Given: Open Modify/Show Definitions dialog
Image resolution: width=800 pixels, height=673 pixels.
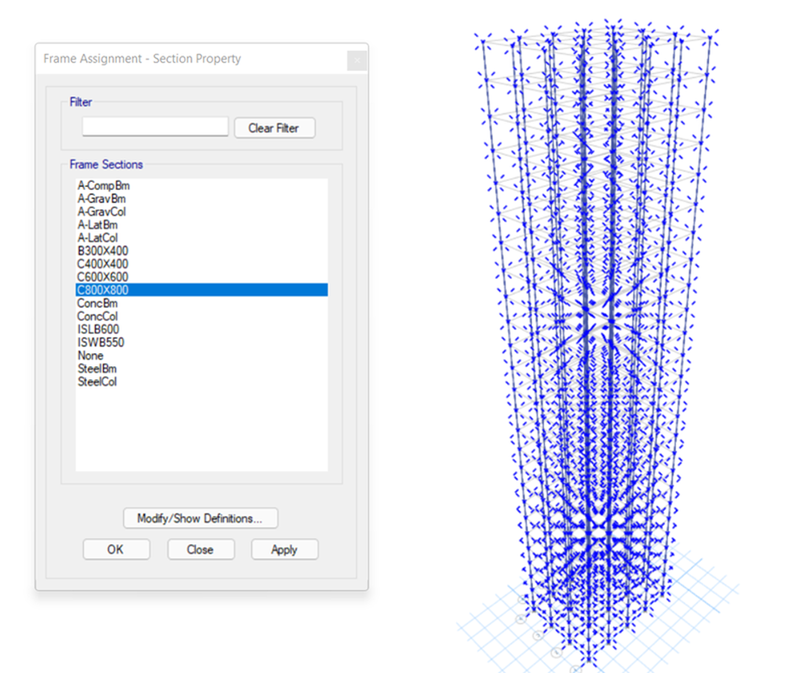Looking at the screenshot, I should point(201,518).
